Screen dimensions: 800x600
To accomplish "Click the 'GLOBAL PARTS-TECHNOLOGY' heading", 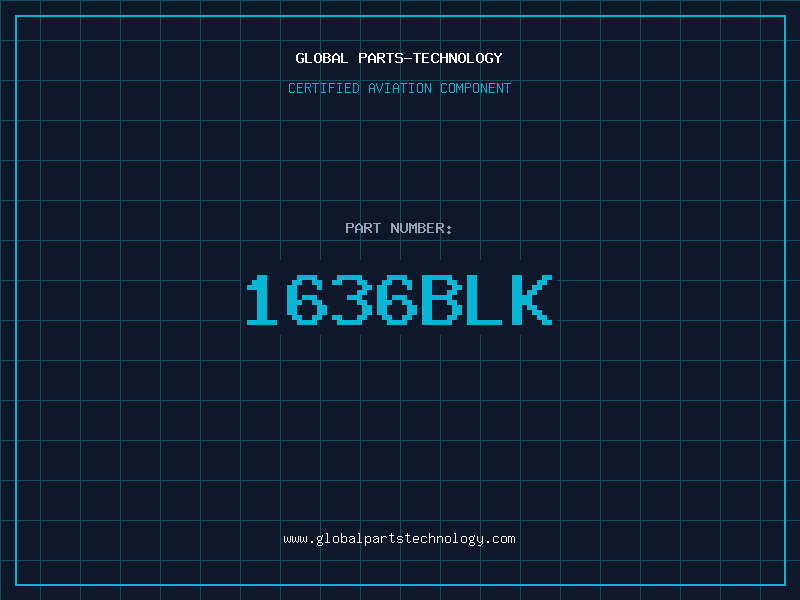I will tap(399, 58).
